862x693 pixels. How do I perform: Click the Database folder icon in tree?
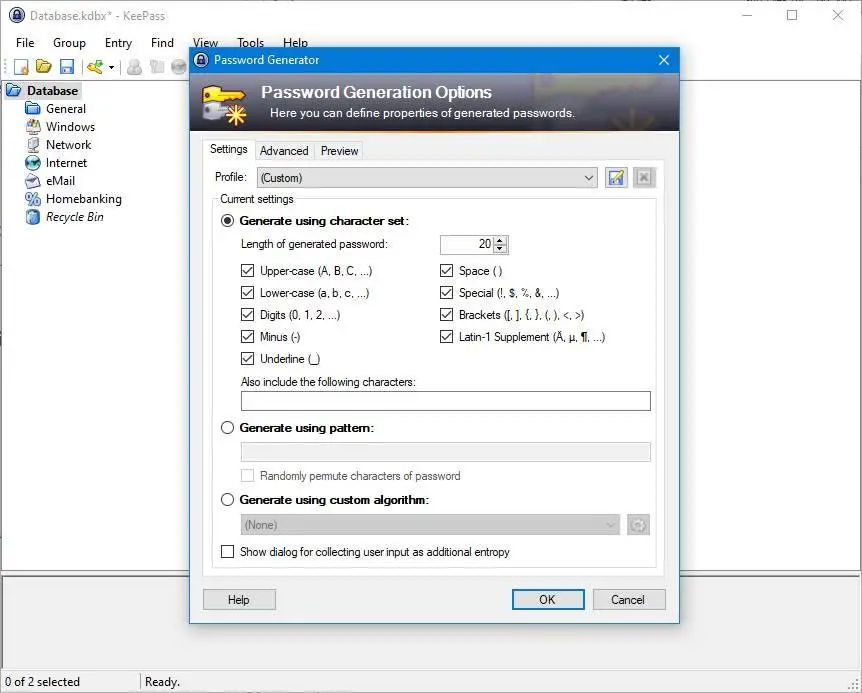14,91
